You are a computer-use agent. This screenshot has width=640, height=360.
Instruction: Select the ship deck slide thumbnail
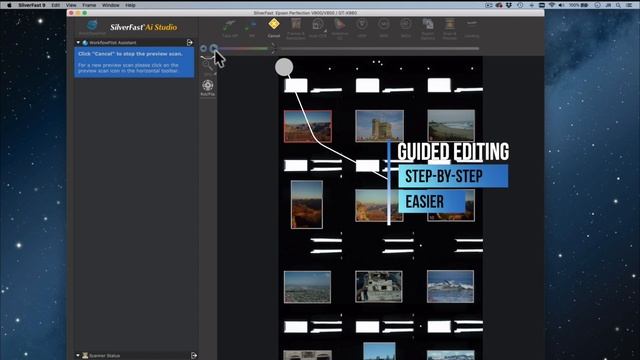tap(379, 287)
